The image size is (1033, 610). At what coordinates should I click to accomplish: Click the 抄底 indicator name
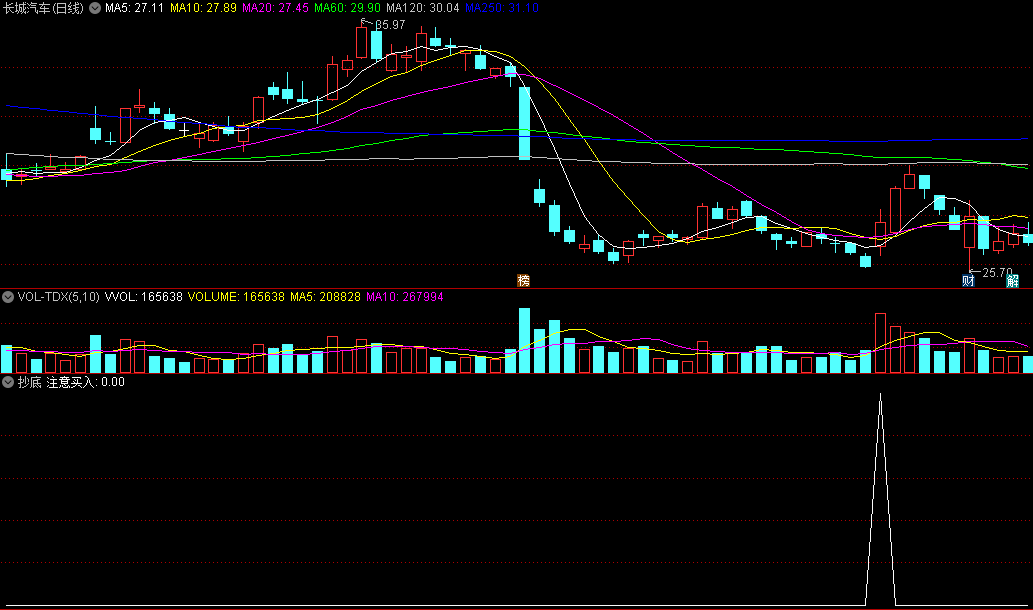click(30, 382)
